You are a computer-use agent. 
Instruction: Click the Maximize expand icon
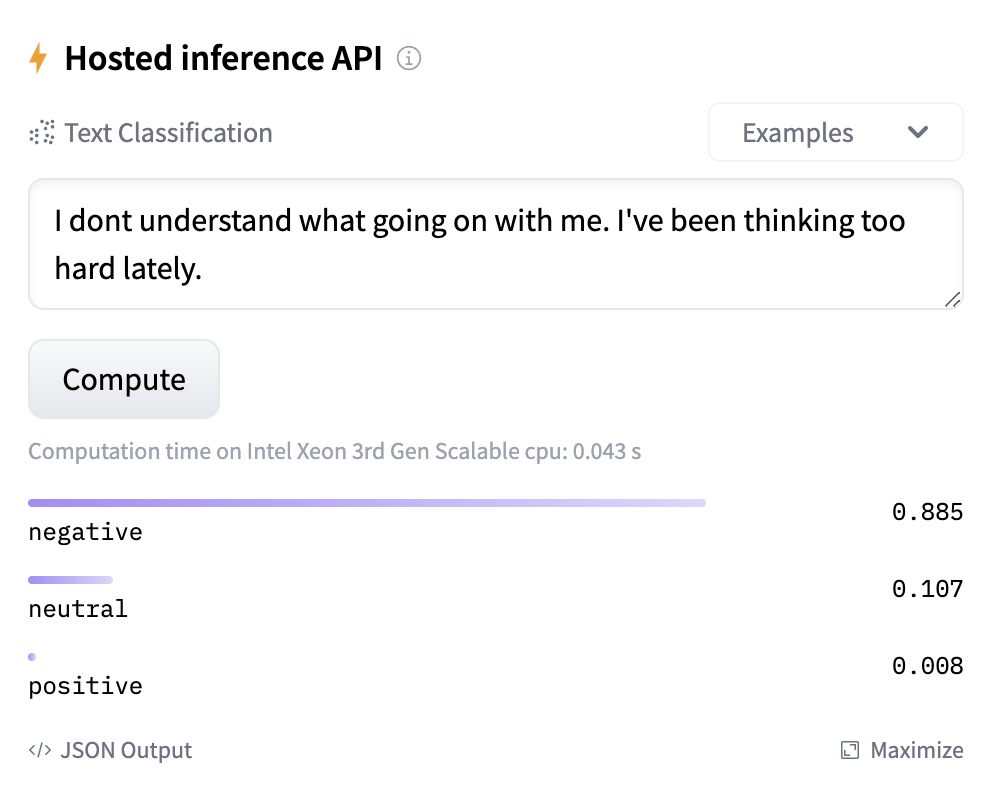(x=850, y=750)
